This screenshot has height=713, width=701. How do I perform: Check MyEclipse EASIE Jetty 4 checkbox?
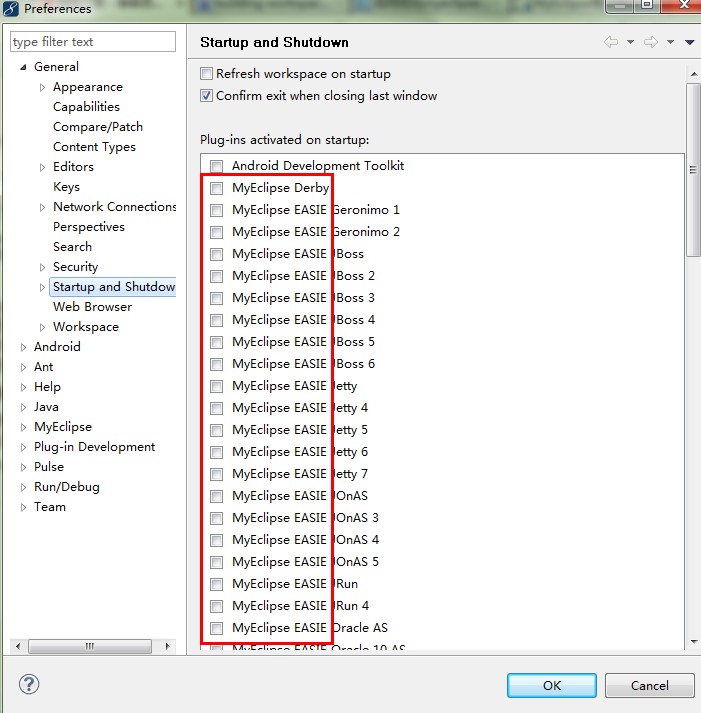216,408
